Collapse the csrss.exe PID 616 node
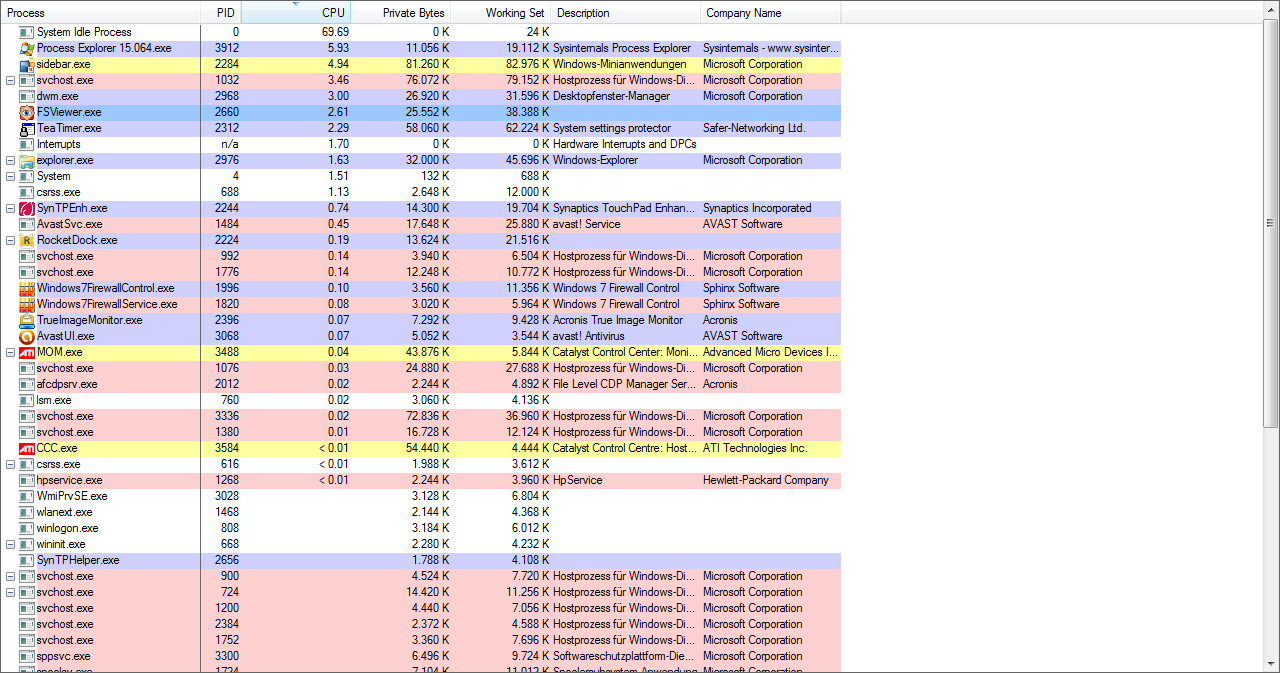1280x673 pixels. 10,464
